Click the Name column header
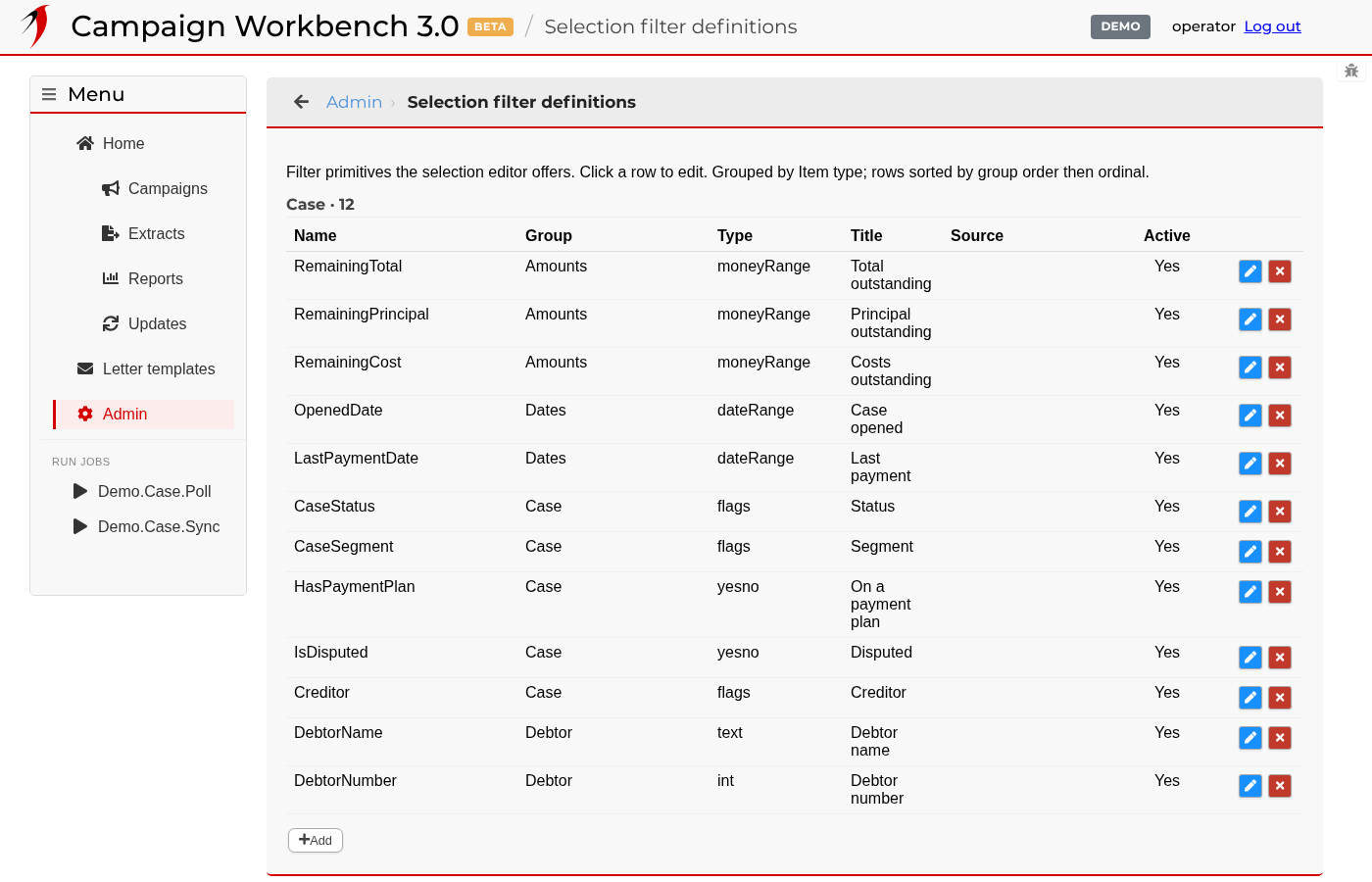The image size is (1372, 882). 316,235
